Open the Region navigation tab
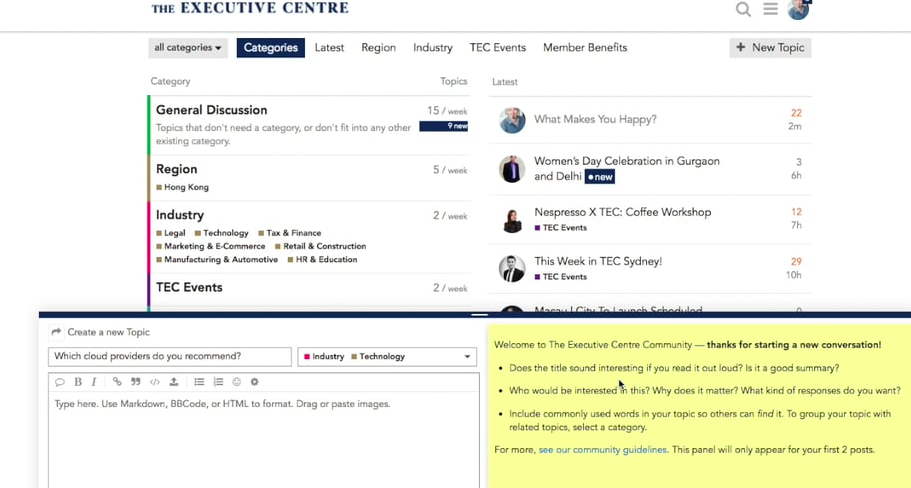This screenshot has height=488, width=911. pos(378,48)
